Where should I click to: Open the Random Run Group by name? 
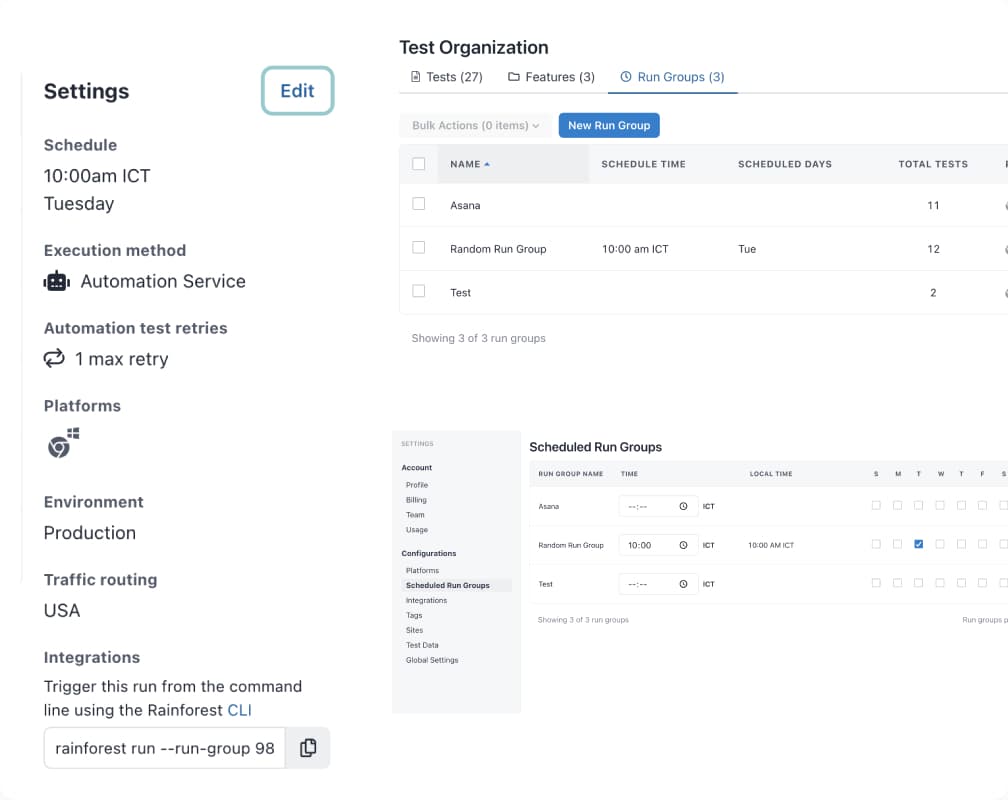click(x=498, y=249)
